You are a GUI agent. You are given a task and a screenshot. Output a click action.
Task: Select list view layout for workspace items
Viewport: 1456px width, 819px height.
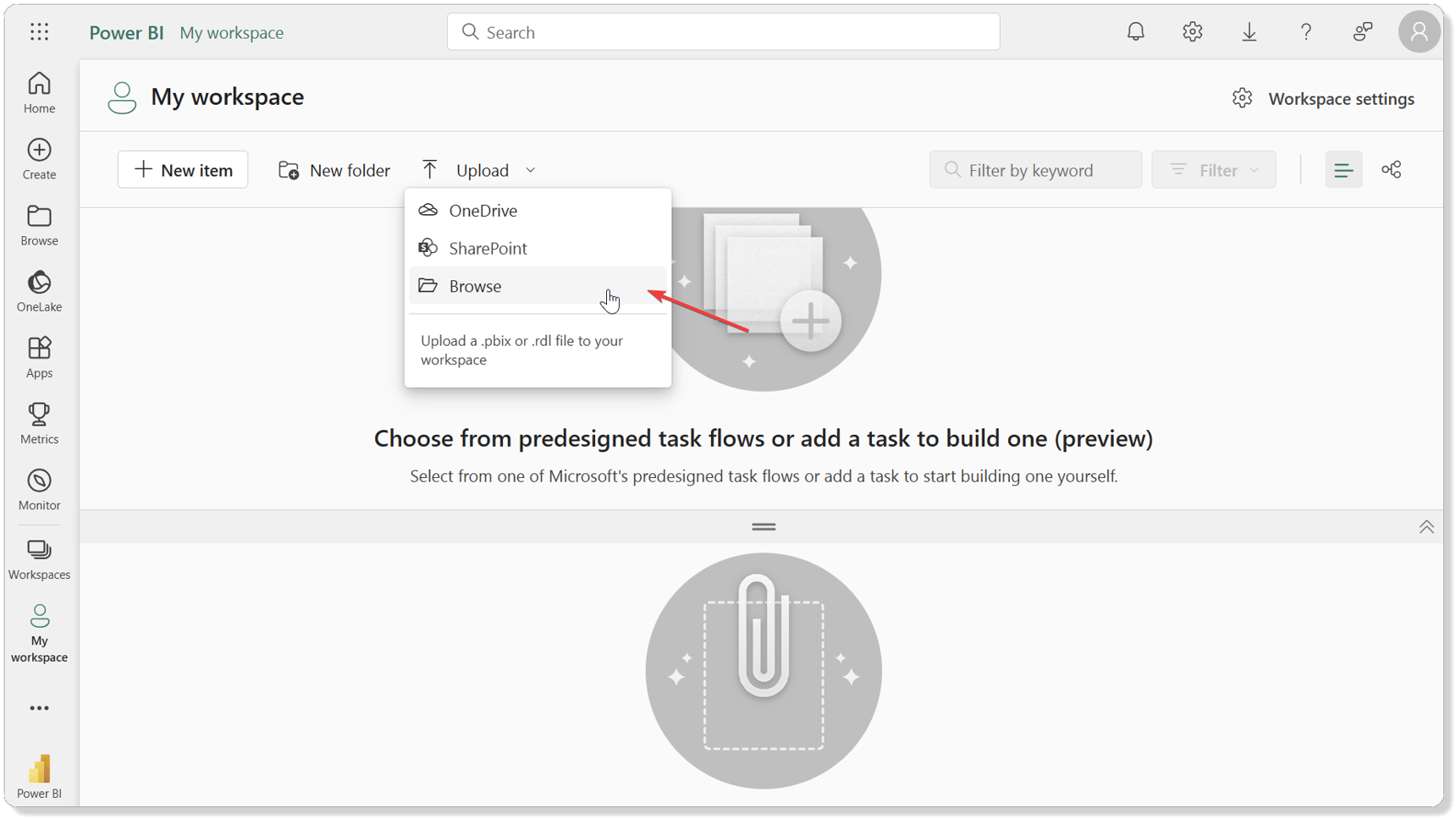point(1343,169)
